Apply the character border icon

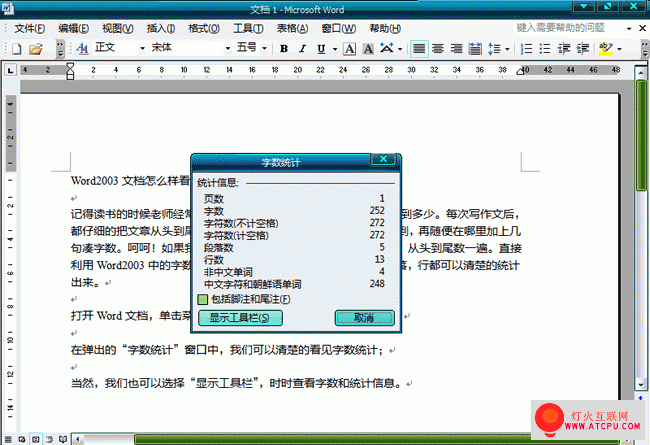point(349,49)
